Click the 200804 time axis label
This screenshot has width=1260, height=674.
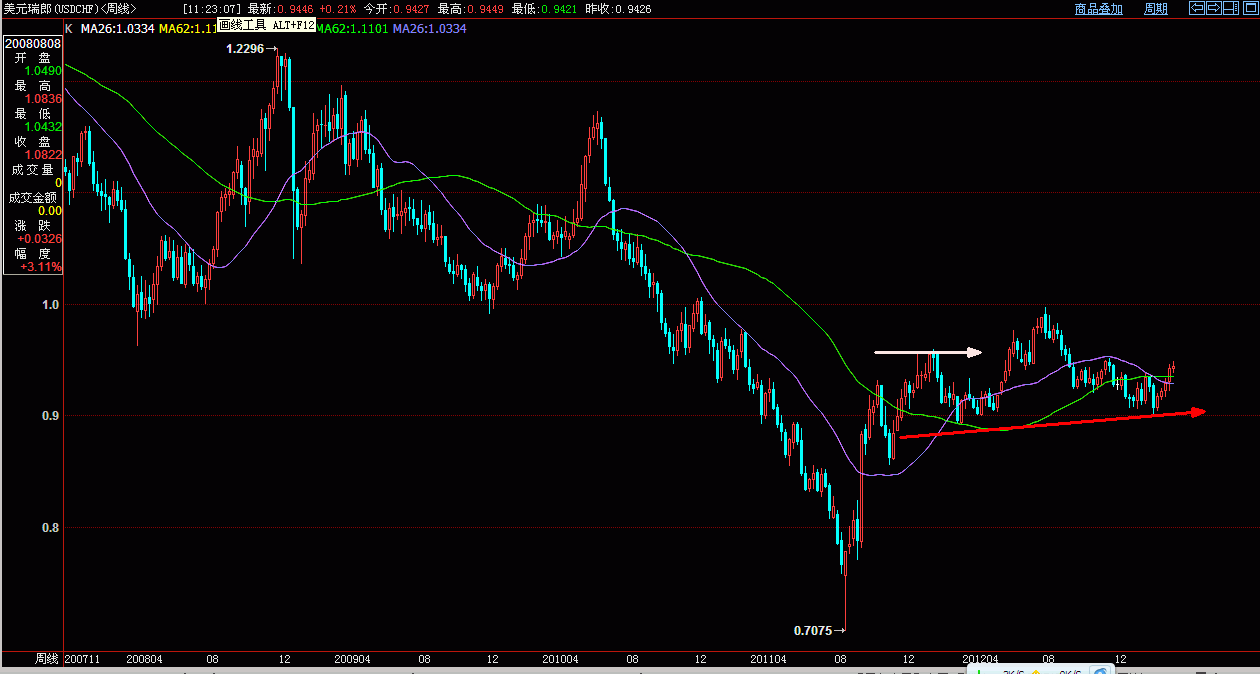[x=145, y=660]
